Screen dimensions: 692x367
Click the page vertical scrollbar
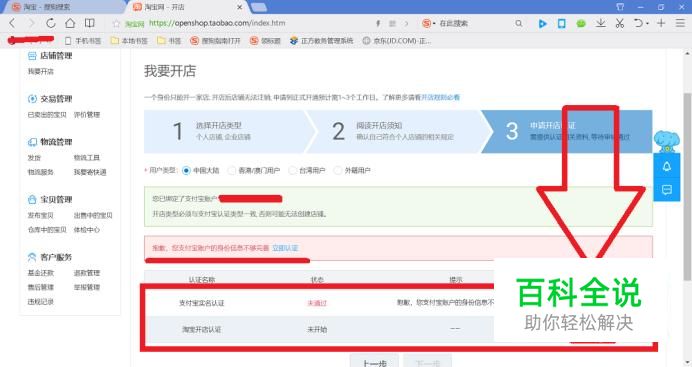tap(687, 187)
